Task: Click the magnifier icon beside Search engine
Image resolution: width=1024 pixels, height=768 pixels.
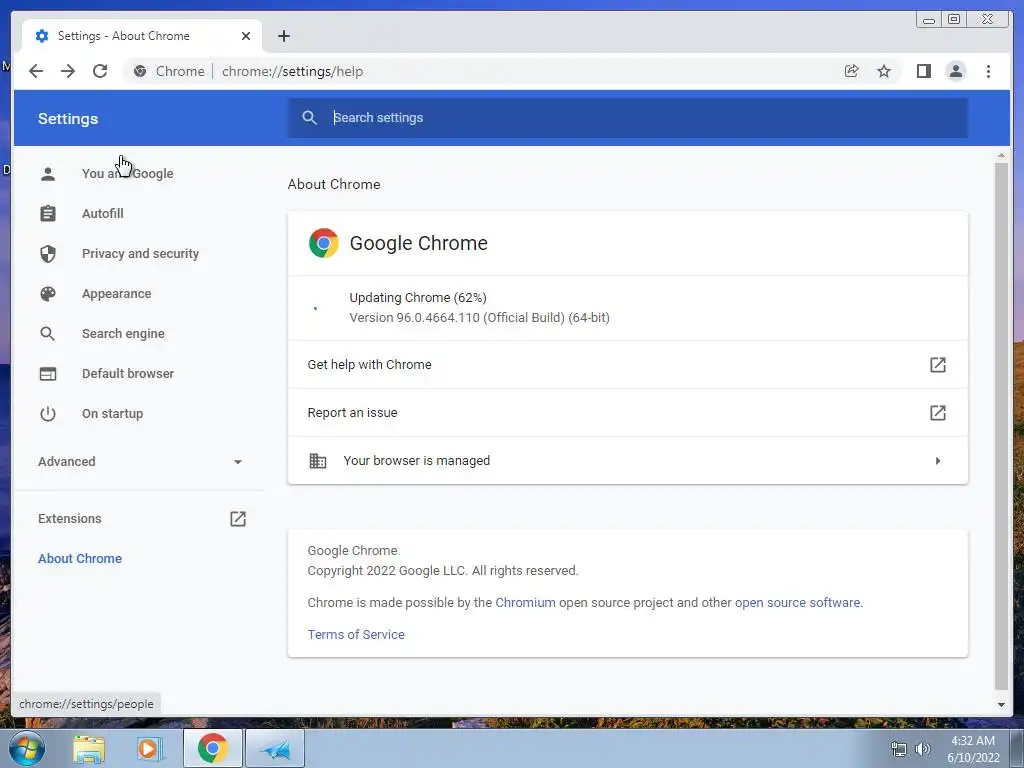Action: (48, 334)
